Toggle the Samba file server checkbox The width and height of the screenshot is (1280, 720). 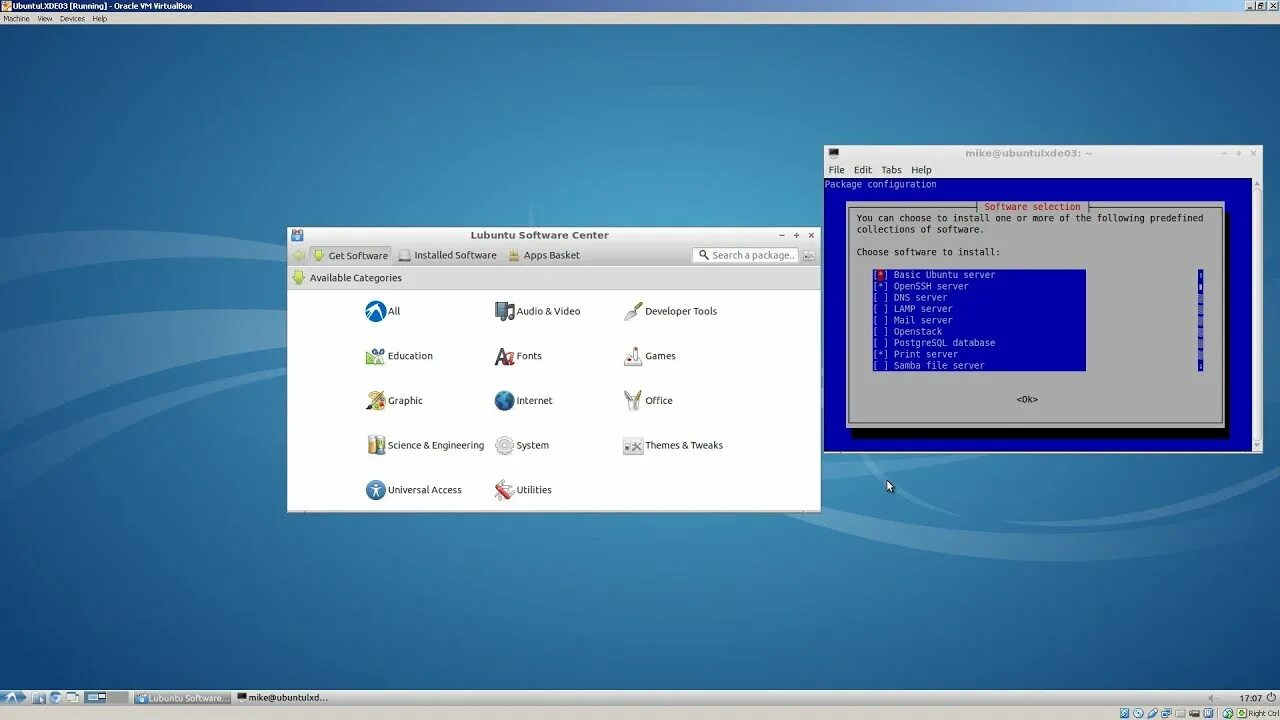pos(881,366)
